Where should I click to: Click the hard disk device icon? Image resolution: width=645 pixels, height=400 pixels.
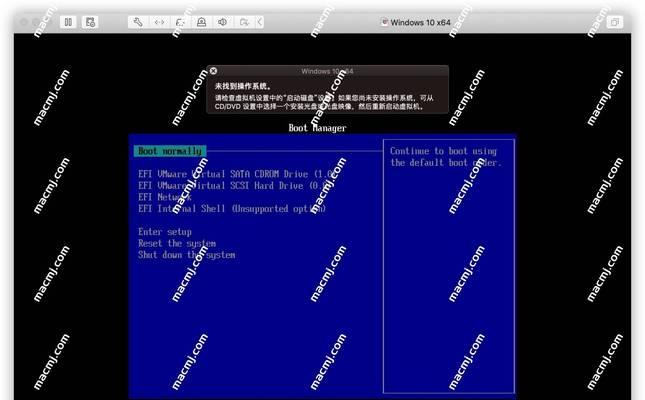[x=180, y=22]
